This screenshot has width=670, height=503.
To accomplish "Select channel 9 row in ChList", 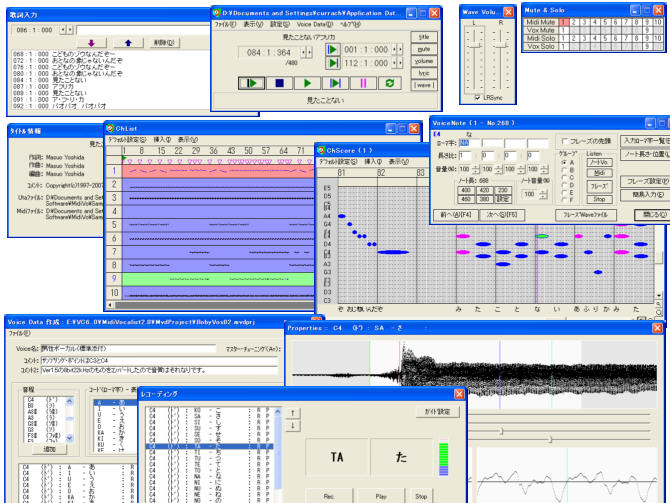I will click(x=209, y=279).
